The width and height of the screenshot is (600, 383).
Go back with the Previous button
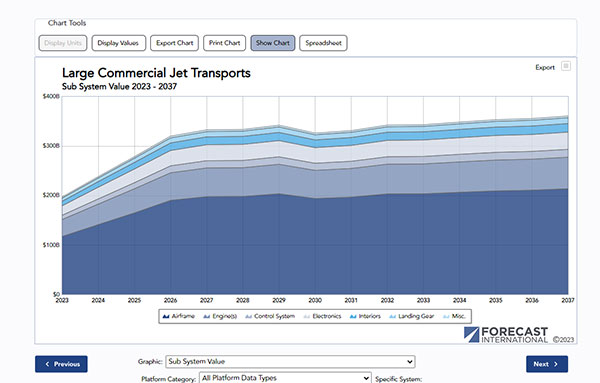[61, 364]
